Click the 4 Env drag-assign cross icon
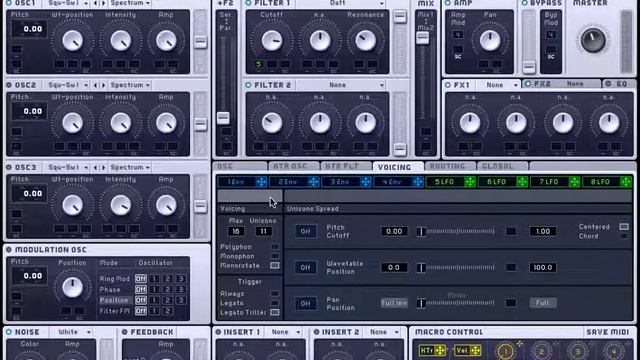This screenshot has width=640, height=360. pos(418,182)
